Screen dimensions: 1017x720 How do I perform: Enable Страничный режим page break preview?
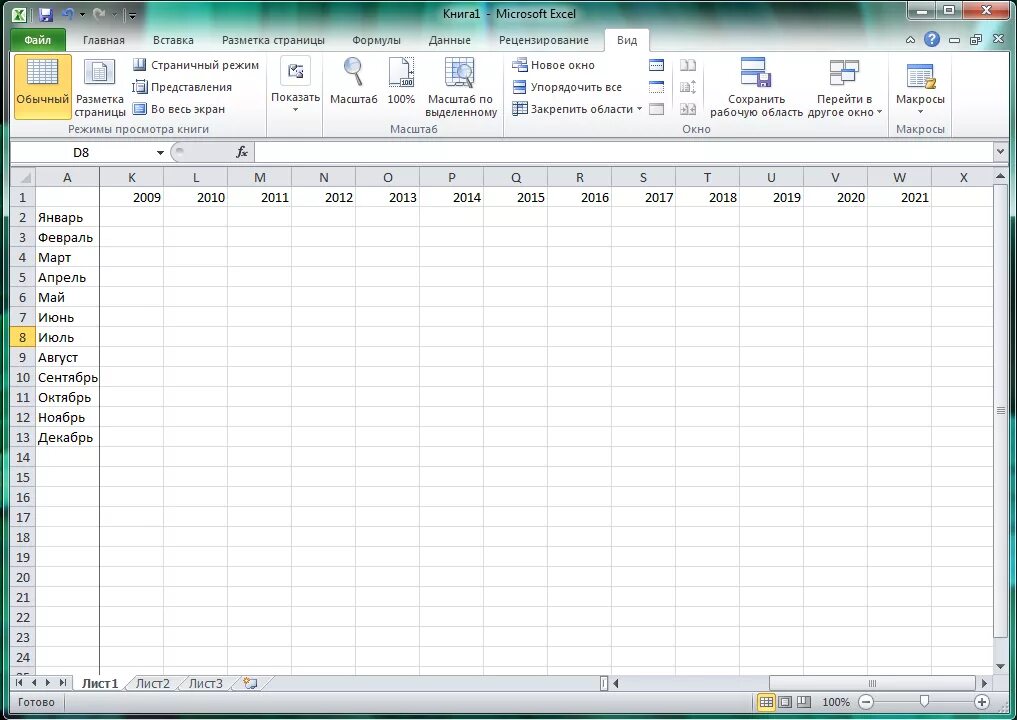(196, 65)
